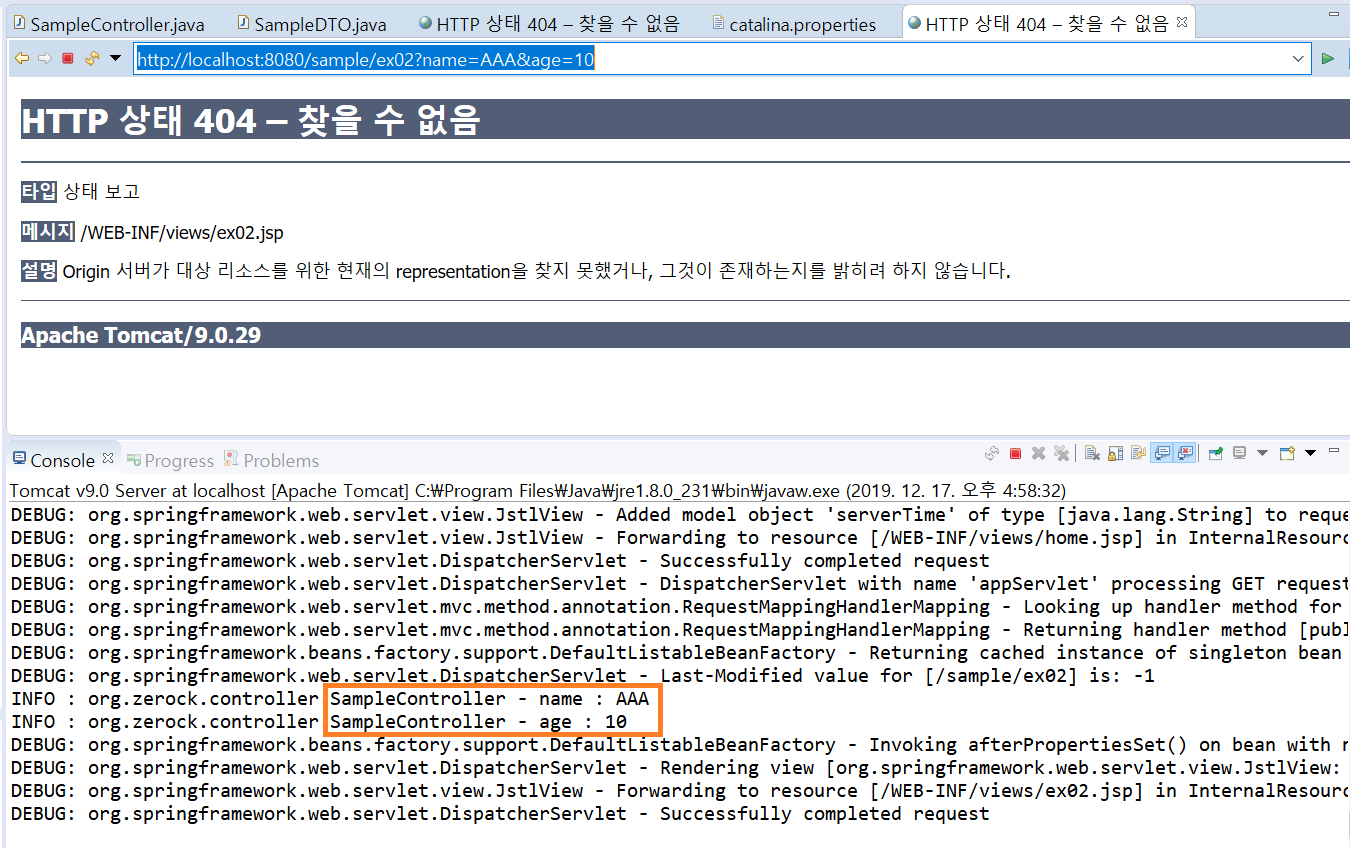Screen dimensions: 1350x848
Task: Click the grey relaunch icon in Console toolbar
Action: 992,453
